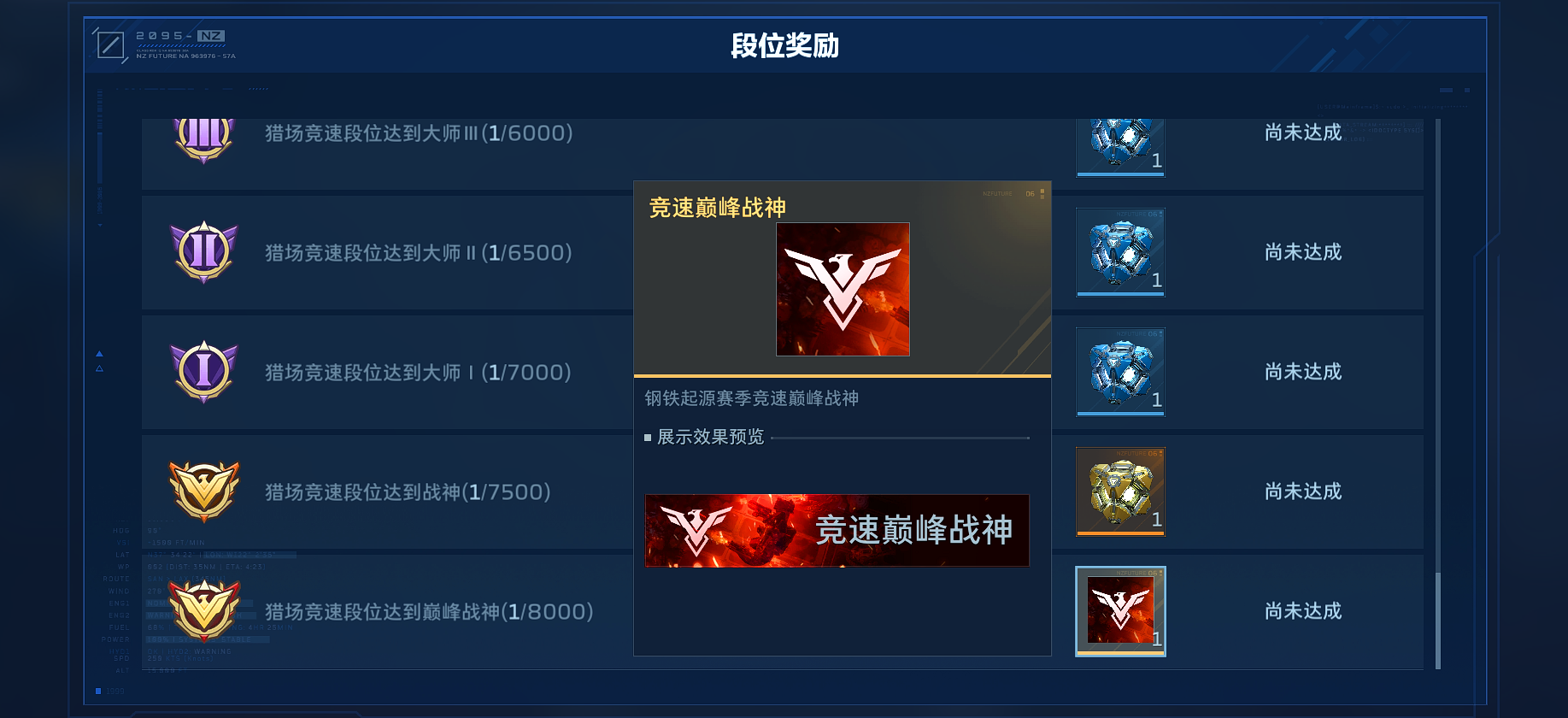Viewport: 1568px width, 718px height.
Task: Click the 尚未达成 status for 大师 II
Action: (1303, 252)
